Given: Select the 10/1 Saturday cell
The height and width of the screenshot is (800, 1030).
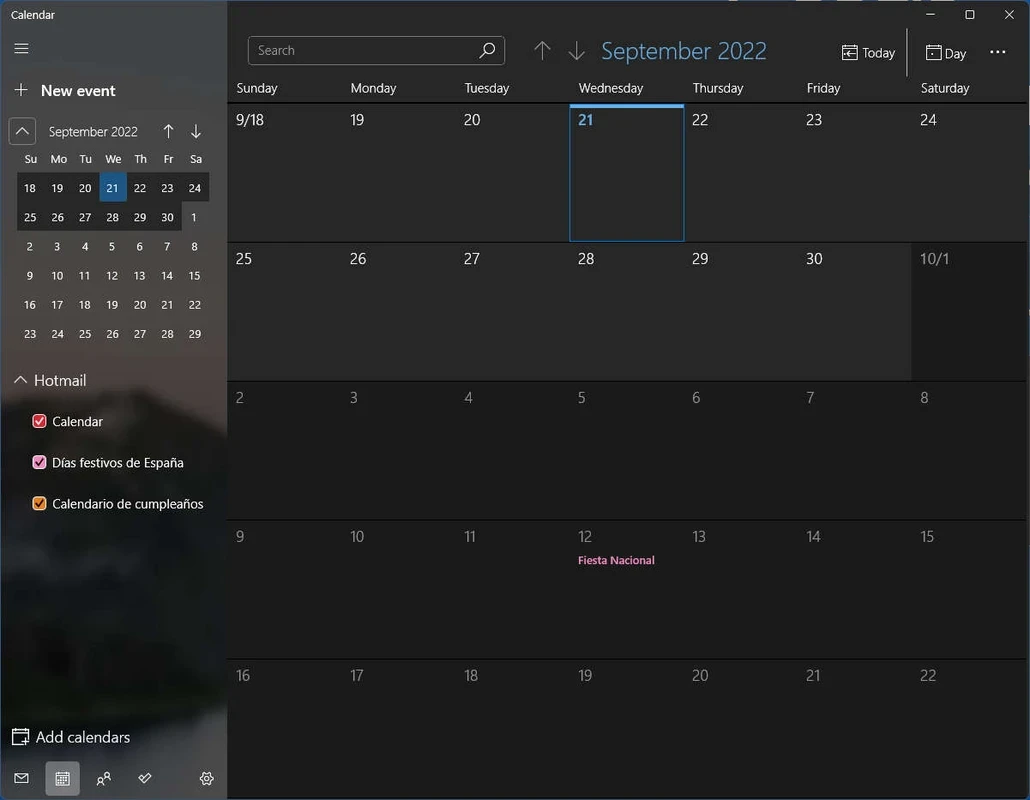Looking at the screenshot, I should coord(968,312).
